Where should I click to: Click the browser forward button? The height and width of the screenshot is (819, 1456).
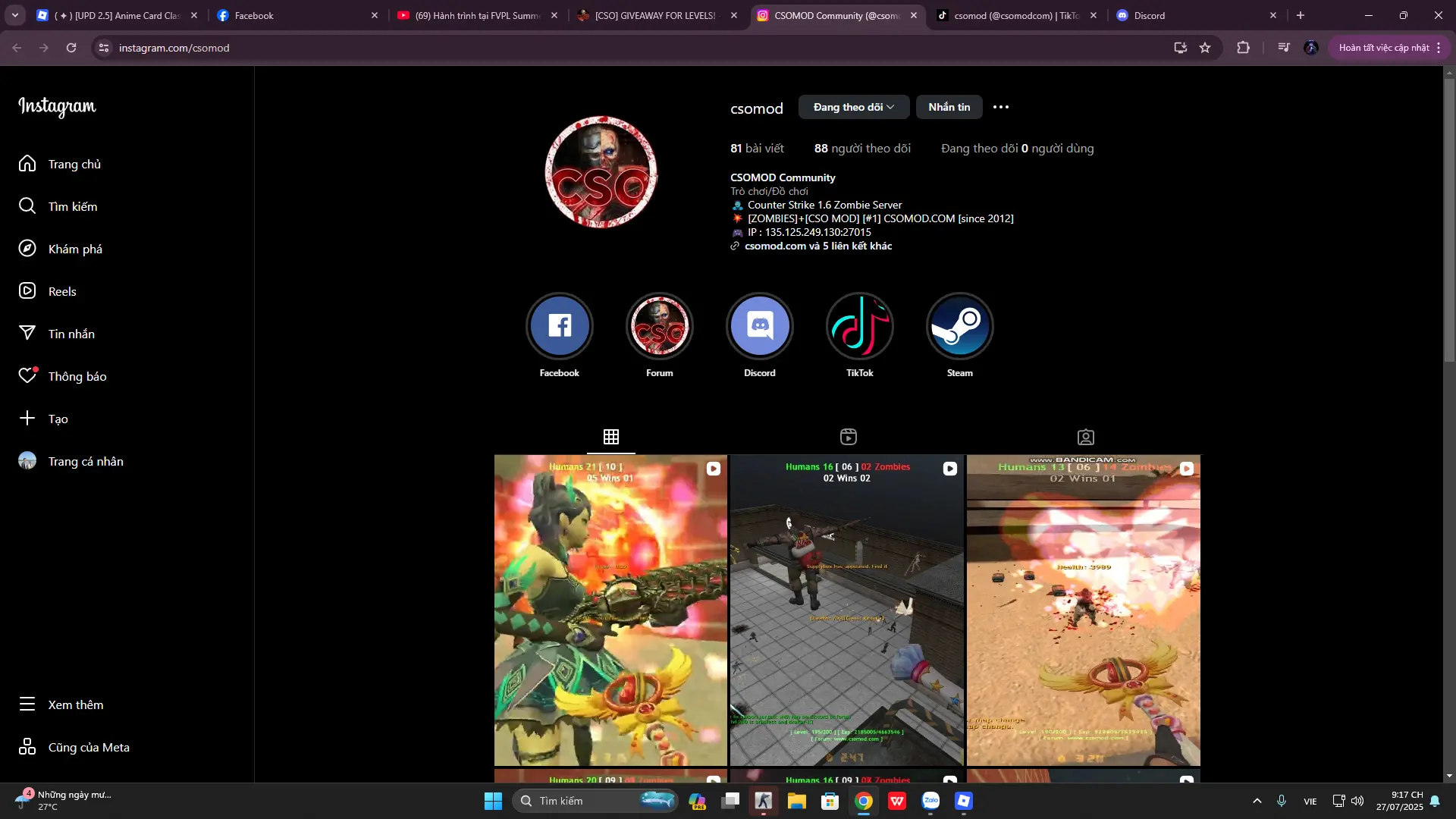(x=44, y=48)
